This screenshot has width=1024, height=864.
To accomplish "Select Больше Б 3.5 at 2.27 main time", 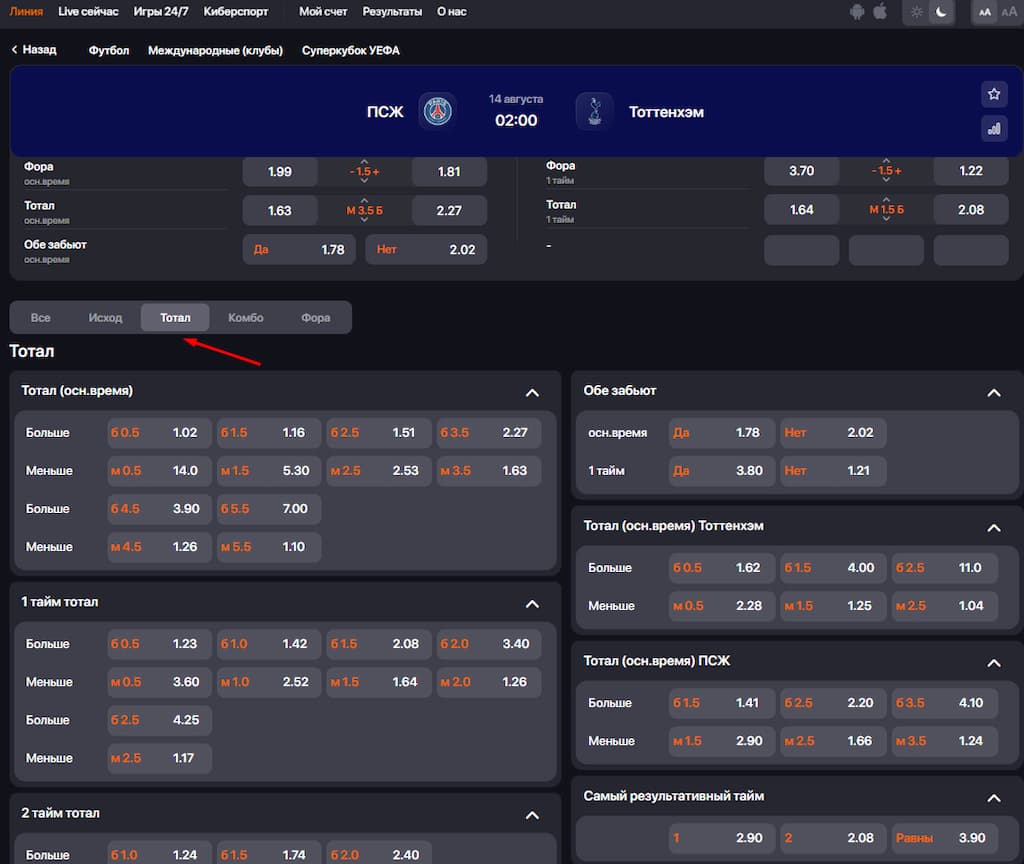I will [x=489, y=432].
